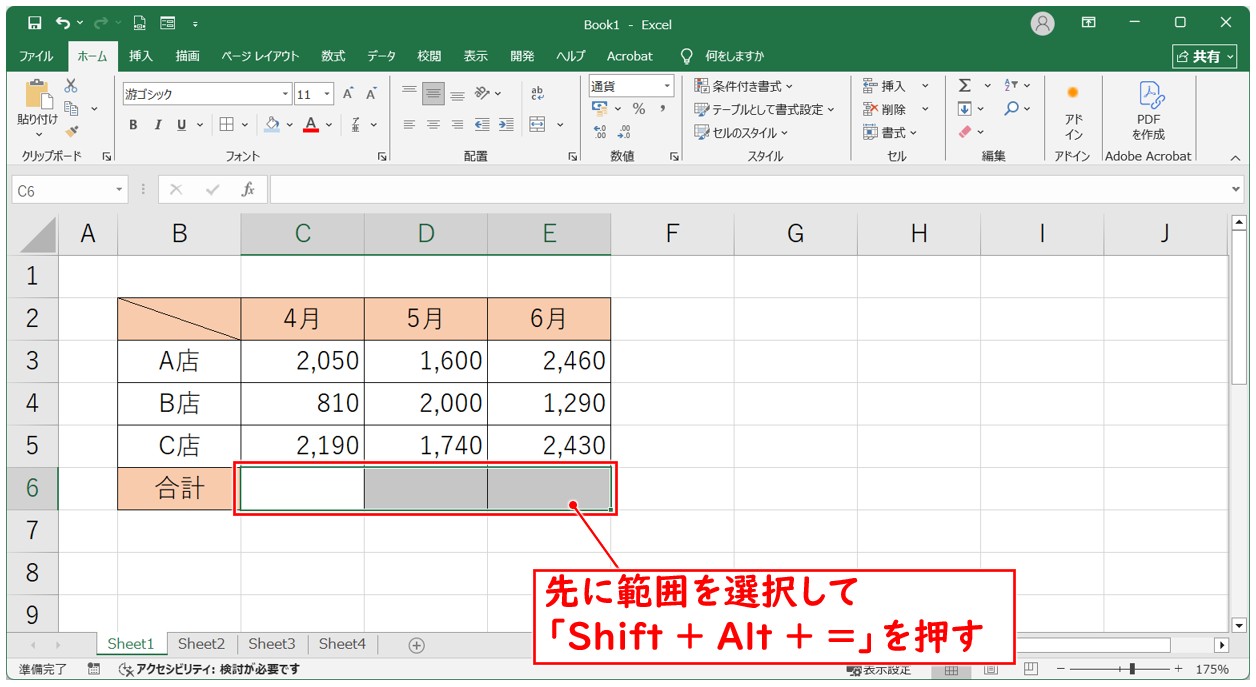
Task: Select the Format Painter brush
Action: (71, 130)
